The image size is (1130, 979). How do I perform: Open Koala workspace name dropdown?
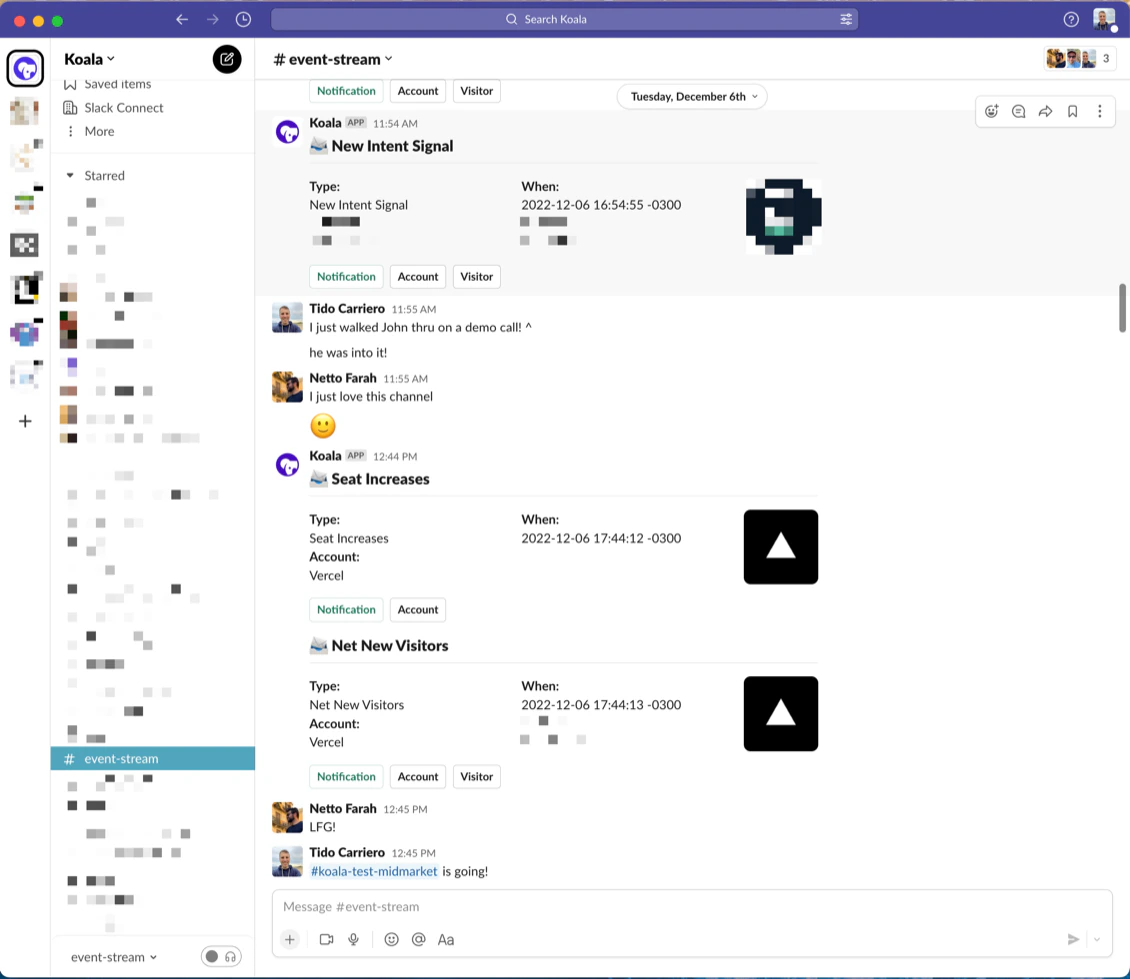click(89, 59)
